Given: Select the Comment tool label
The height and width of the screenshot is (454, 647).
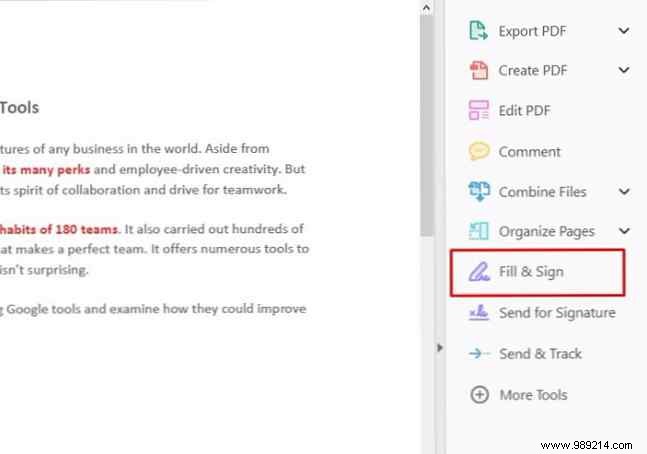Looking at the screenshot, I should [x=529, y=152].
